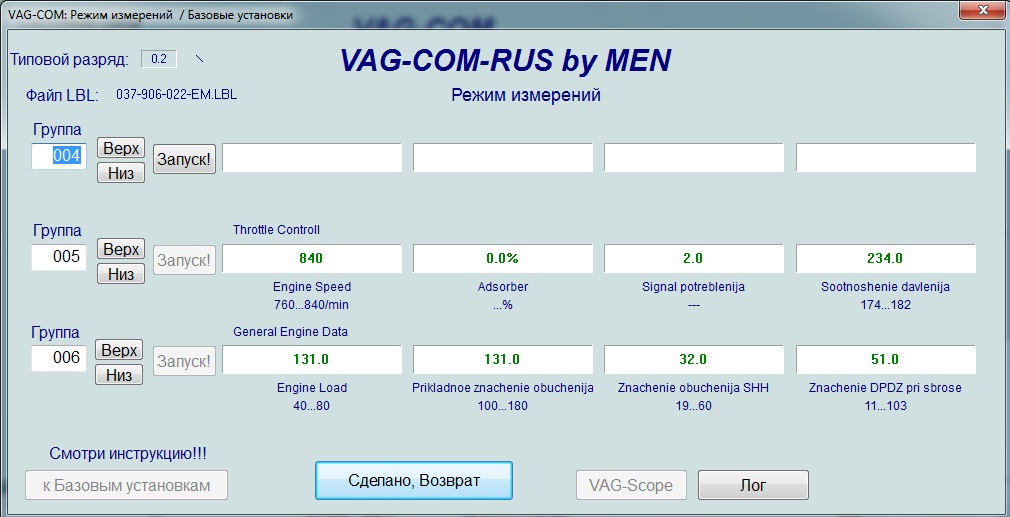Screen dimensions: 1010x517
Task: Start group 004 with Запуск! button
Action: 184,159
